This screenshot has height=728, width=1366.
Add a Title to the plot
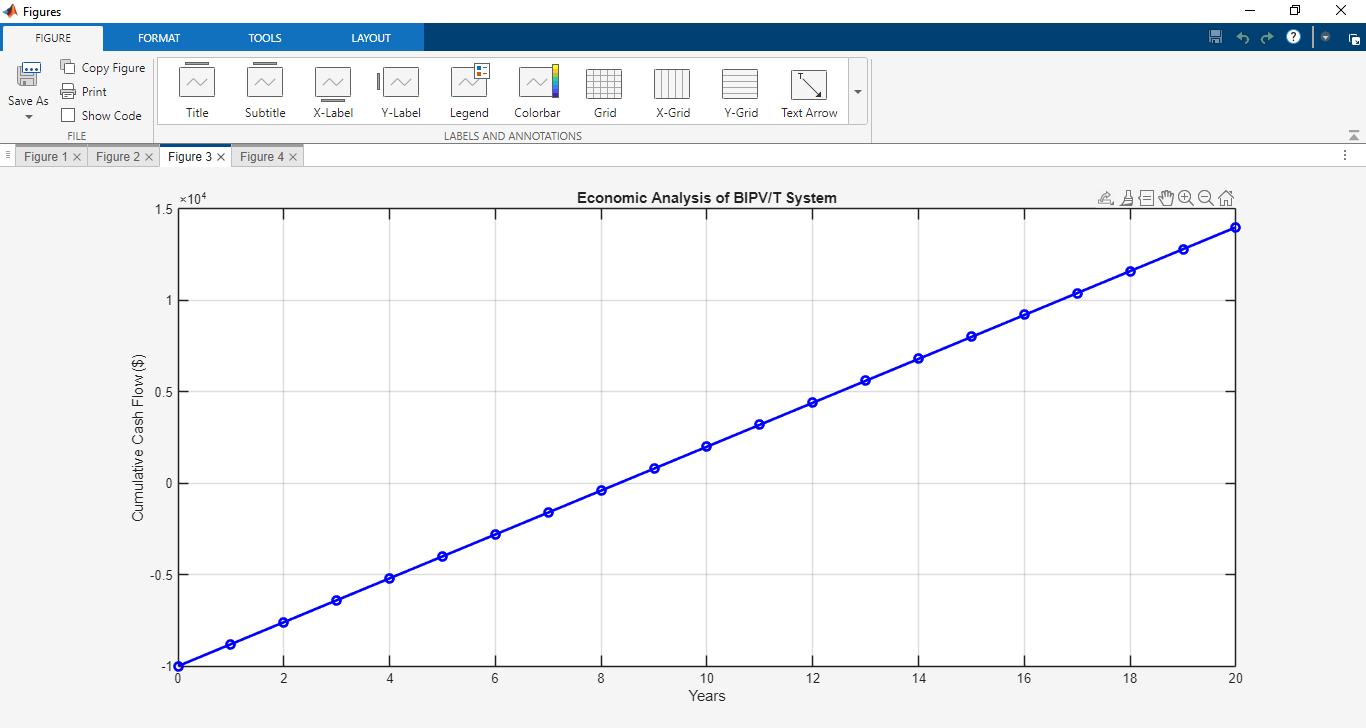pyautogui.click(x=197, y=92)
